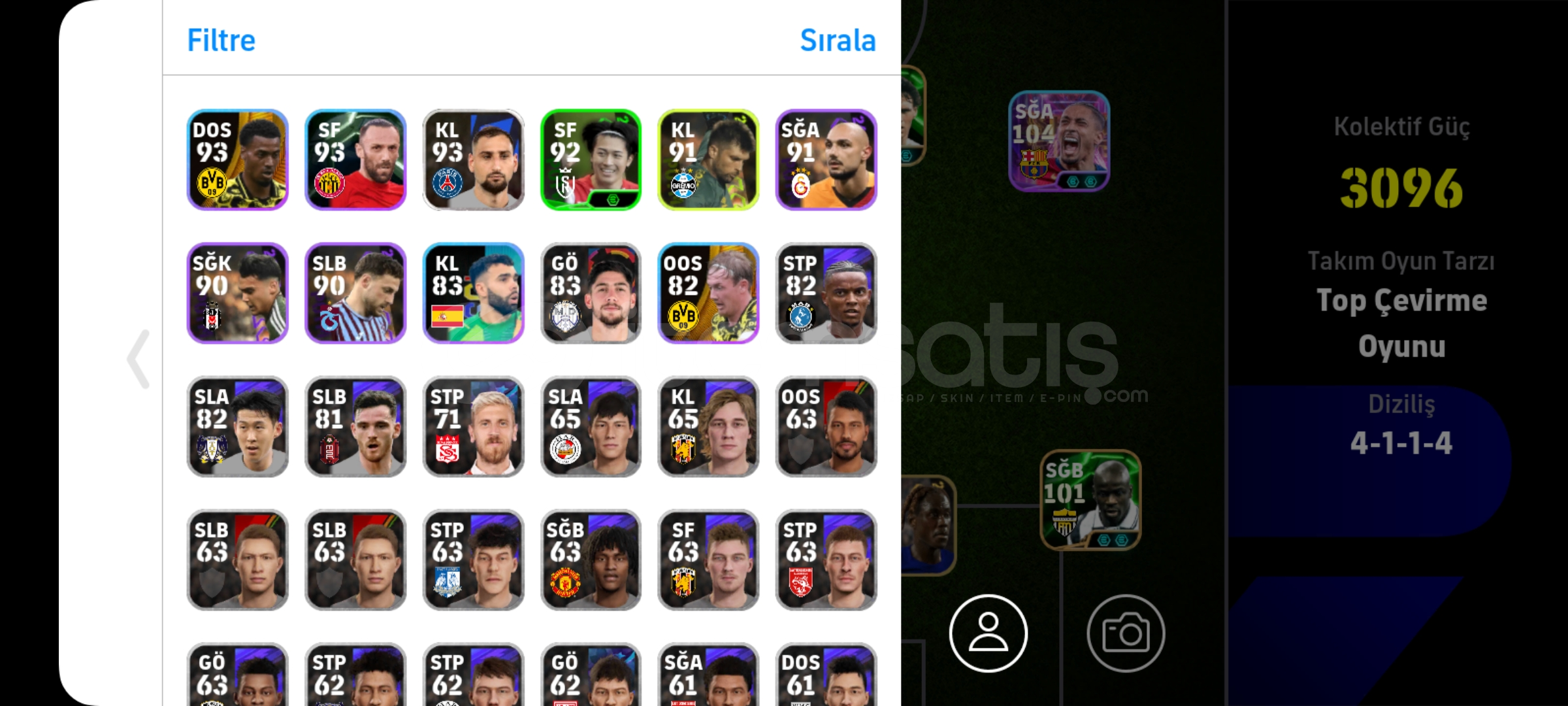Open the Filtre filter options

221,41
